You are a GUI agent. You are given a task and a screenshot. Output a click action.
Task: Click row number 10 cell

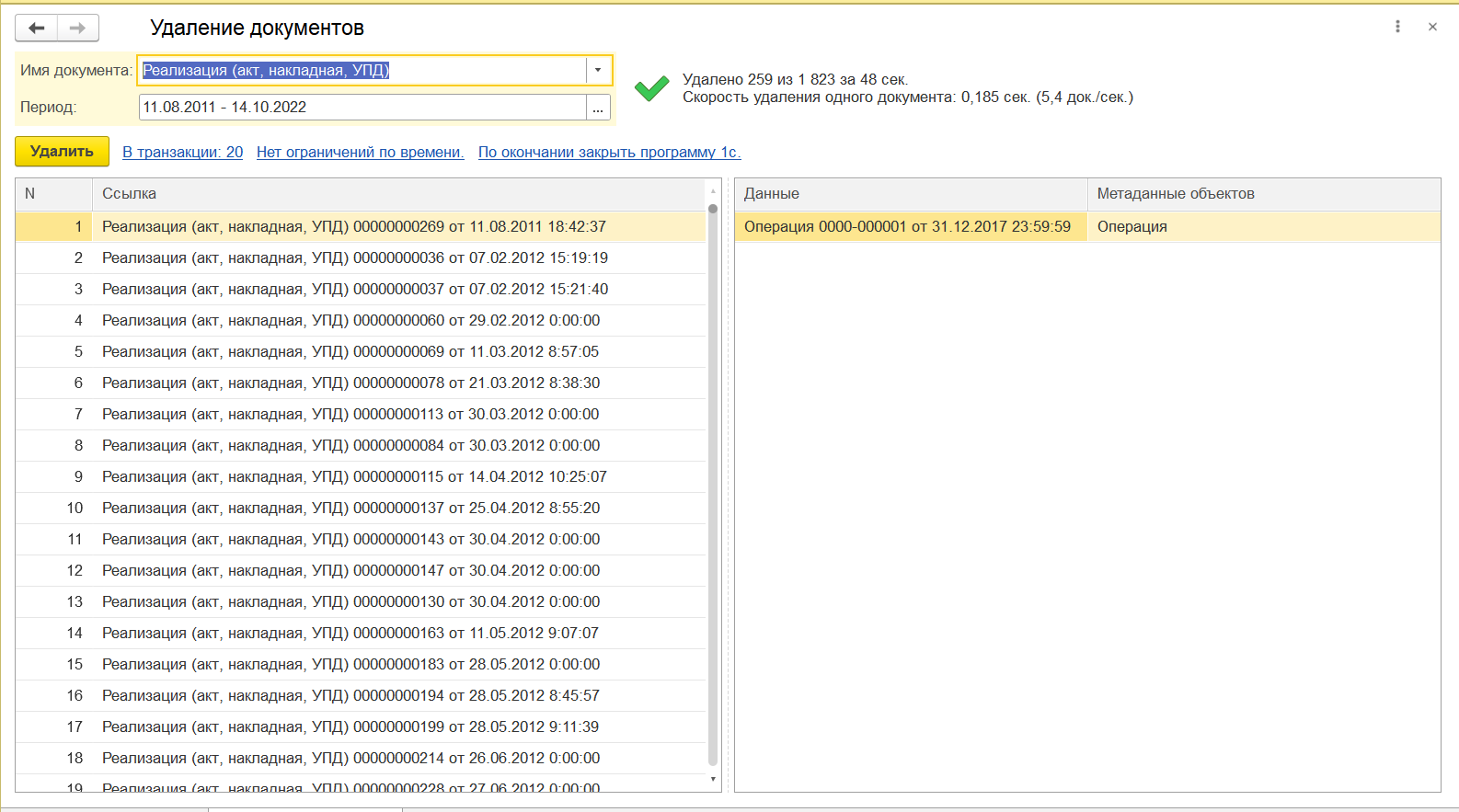54,509
